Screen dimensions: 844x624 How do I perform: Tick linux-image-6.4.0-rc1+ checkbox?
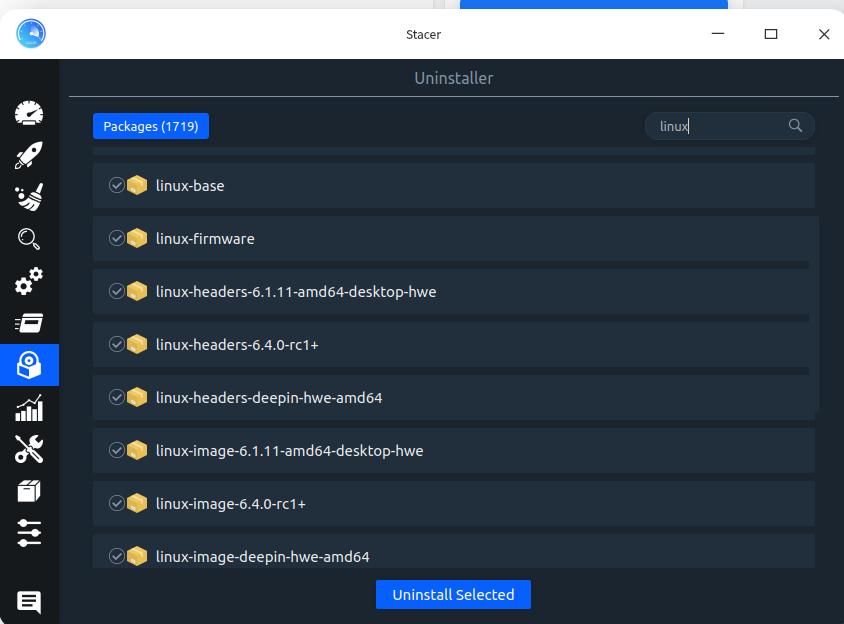[117, 503]
